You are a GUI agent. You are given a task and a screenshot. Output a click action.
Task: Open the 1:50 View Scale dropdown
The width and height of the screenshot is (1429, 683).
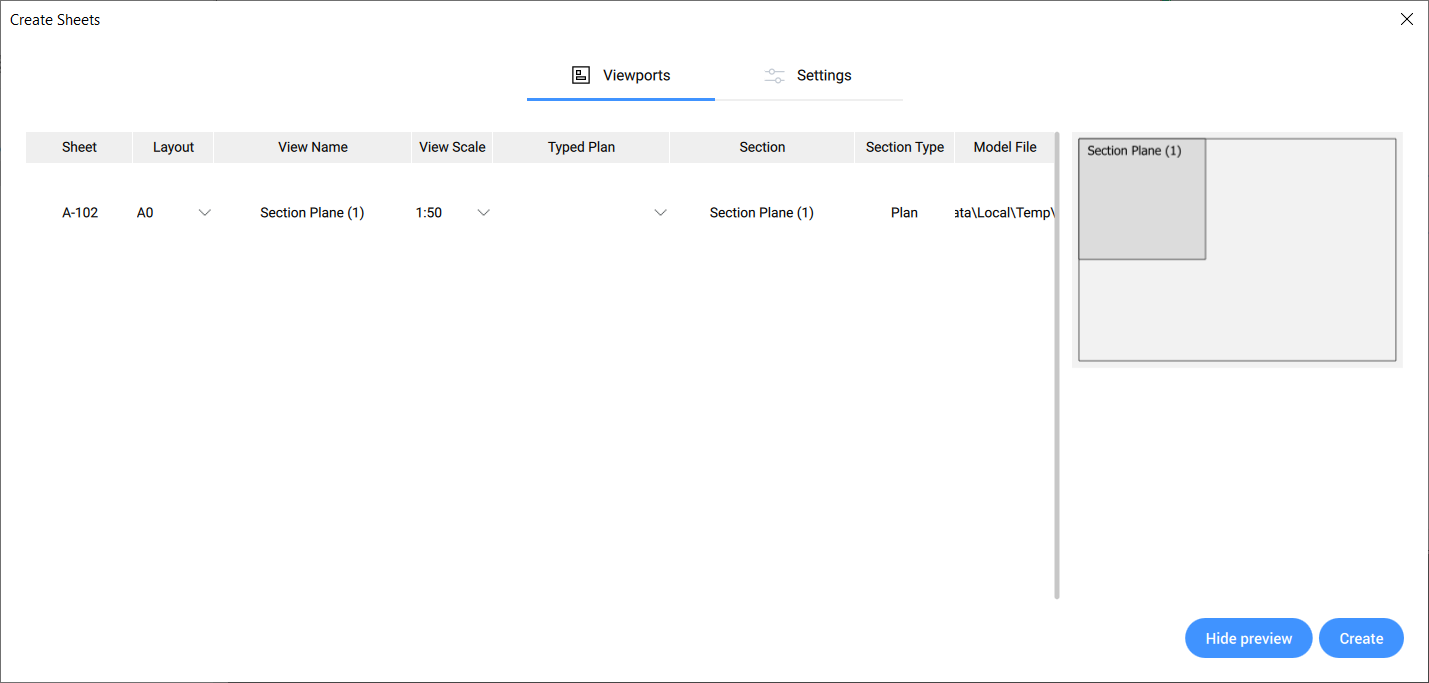[483, 213]
